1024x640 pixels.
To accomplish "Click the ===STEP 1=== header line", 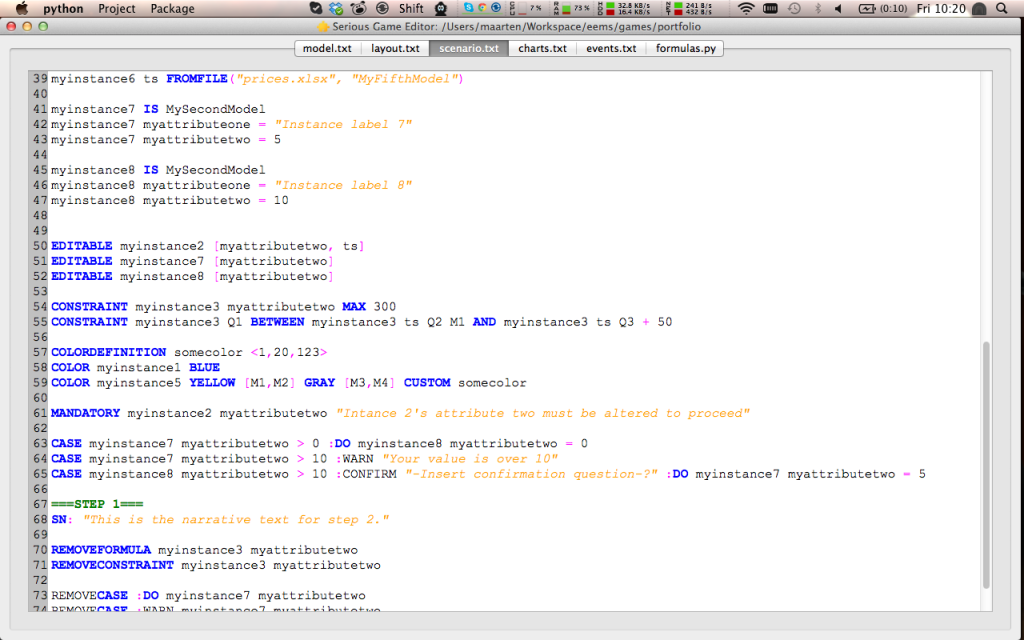I will coord(97,504).
